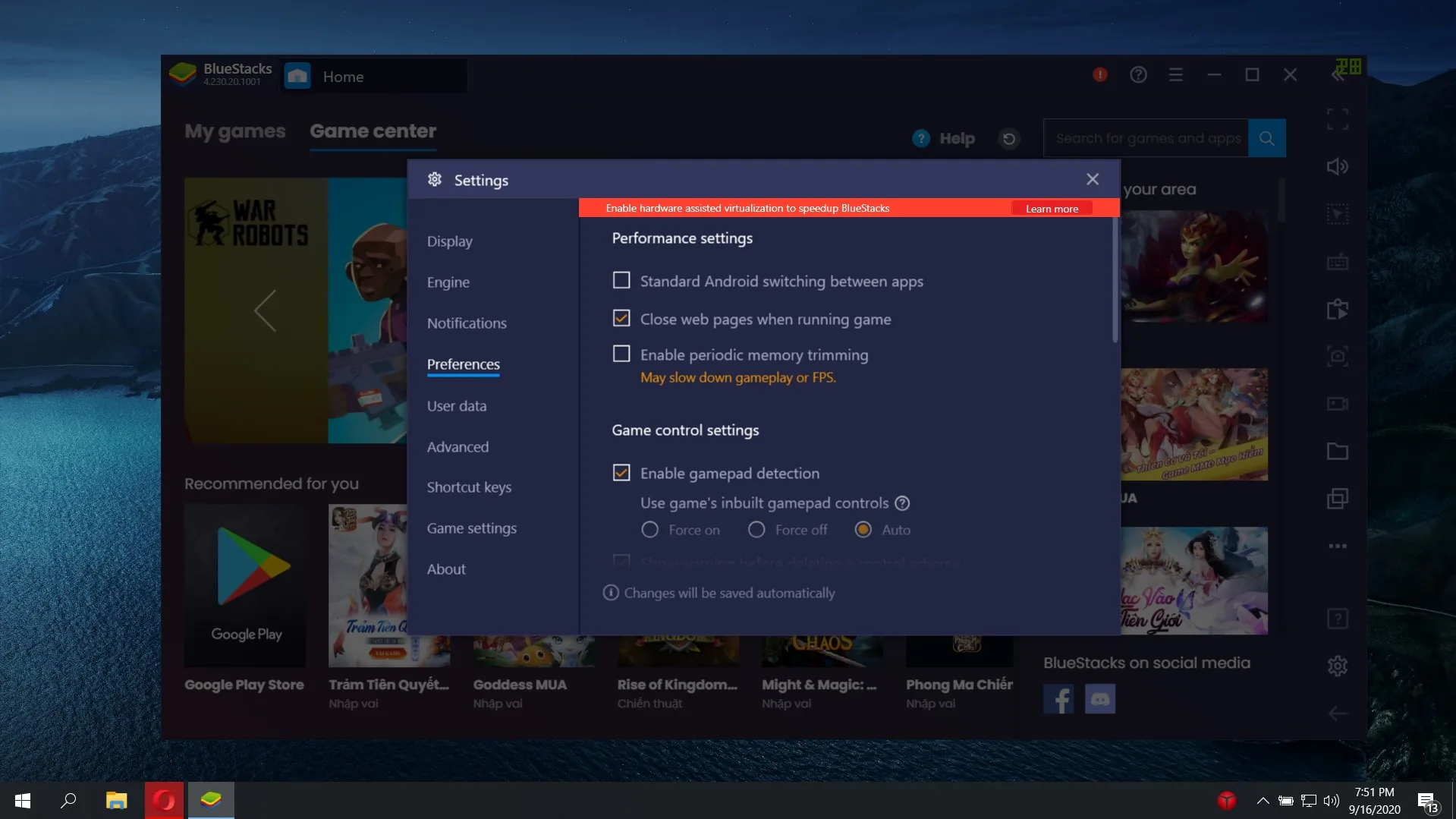The width and height of the screenshot is (1456, 819).
Task: Click the back arrow in right sidebar
Action: click(x=1337, y=713)
